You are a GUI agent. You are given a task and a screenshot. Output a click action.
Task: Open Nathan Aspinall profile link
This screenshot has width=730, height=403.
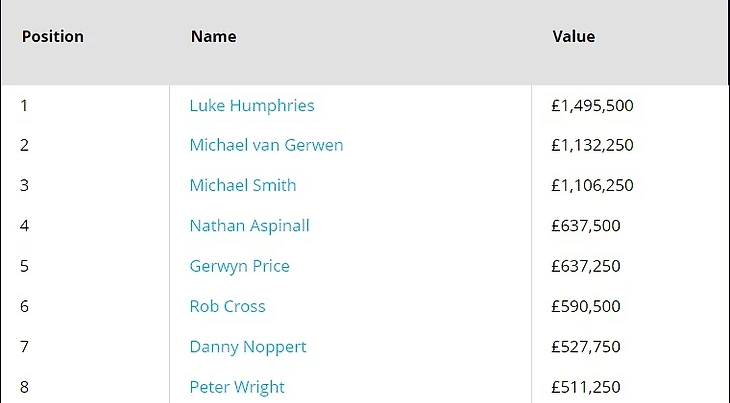click(250, 226)
